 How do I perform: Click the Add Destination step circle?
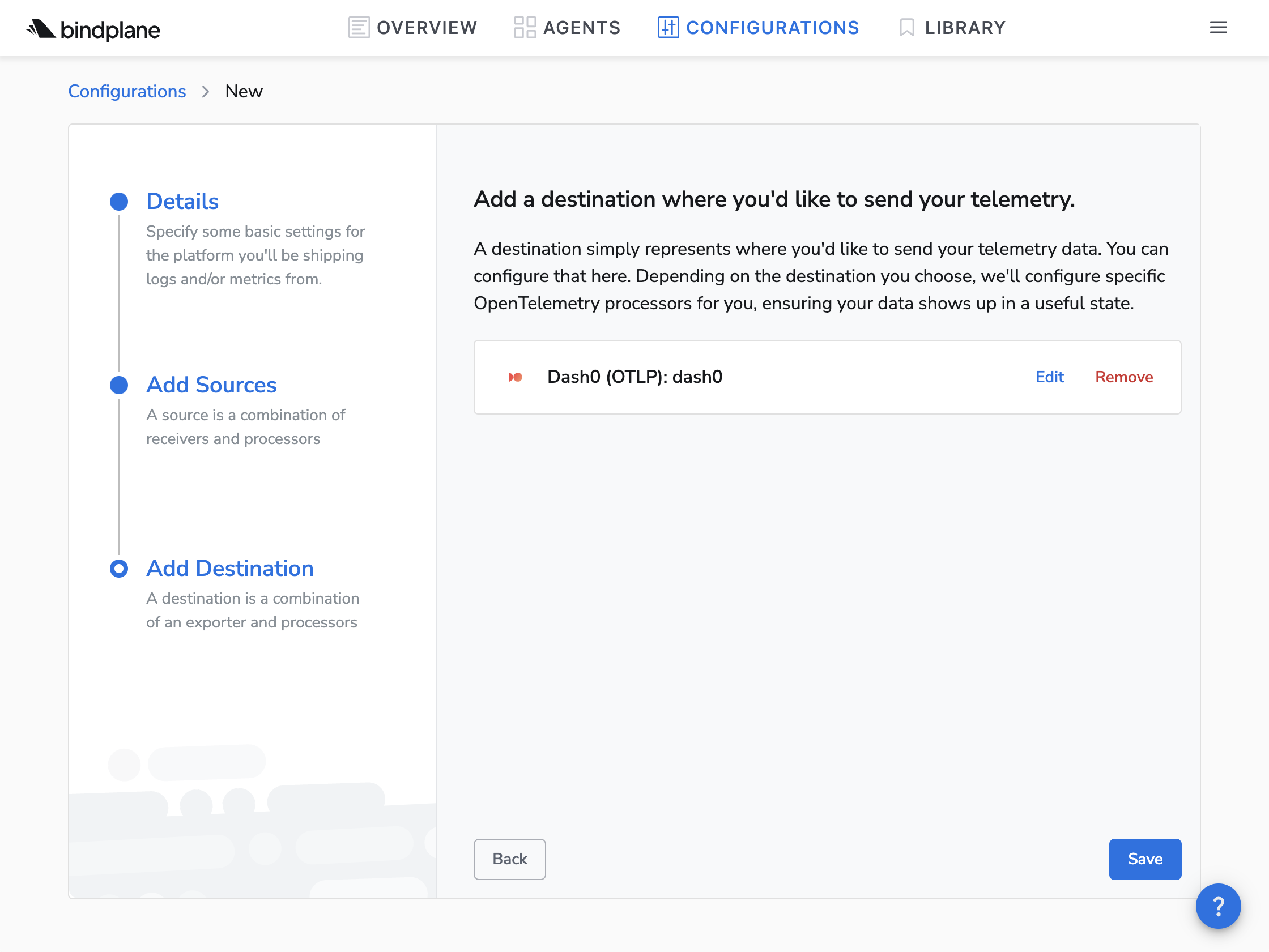[119, 569]
